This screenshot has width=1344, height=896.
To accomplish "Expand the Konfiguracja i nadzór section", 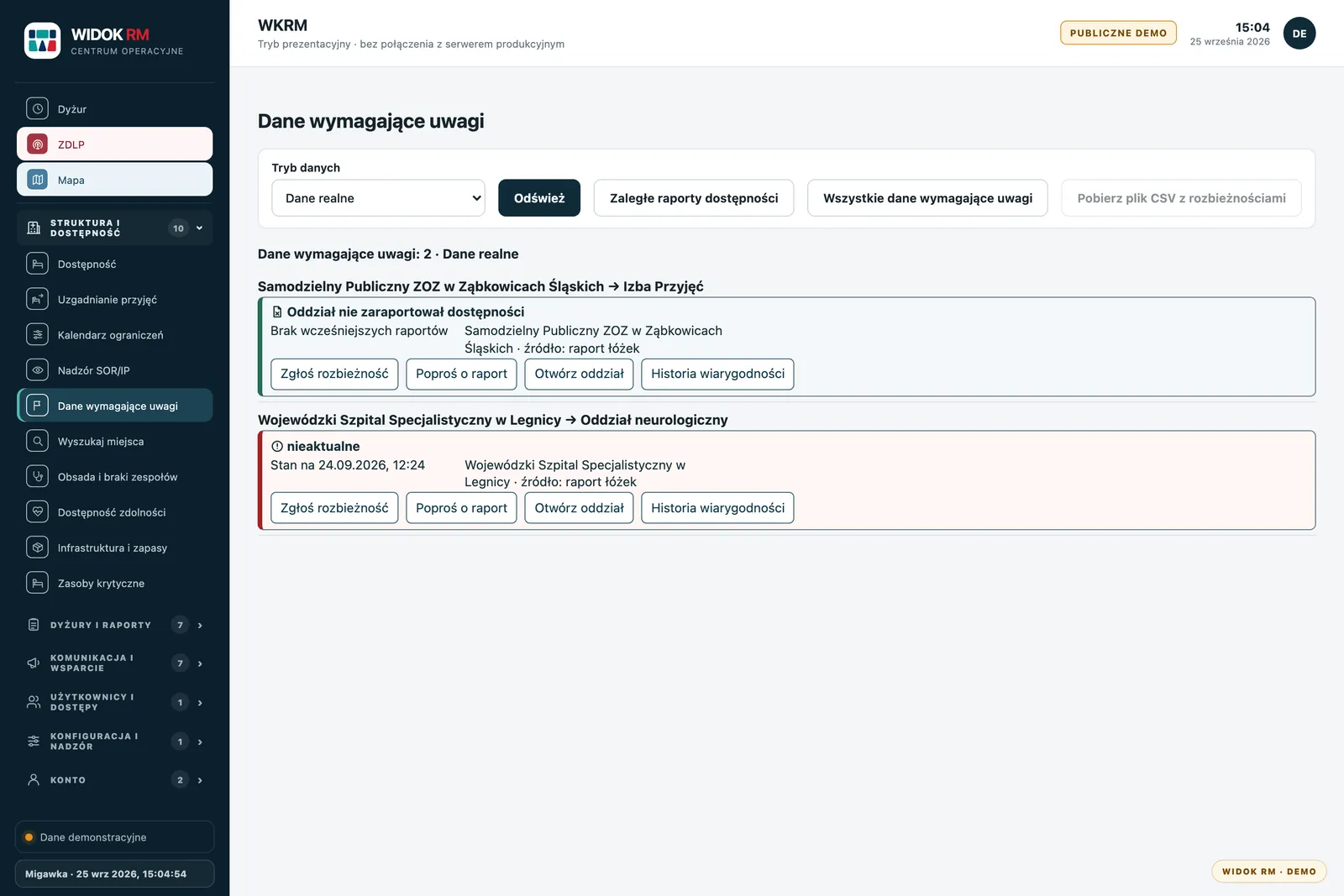I will [x=114, y=741].
